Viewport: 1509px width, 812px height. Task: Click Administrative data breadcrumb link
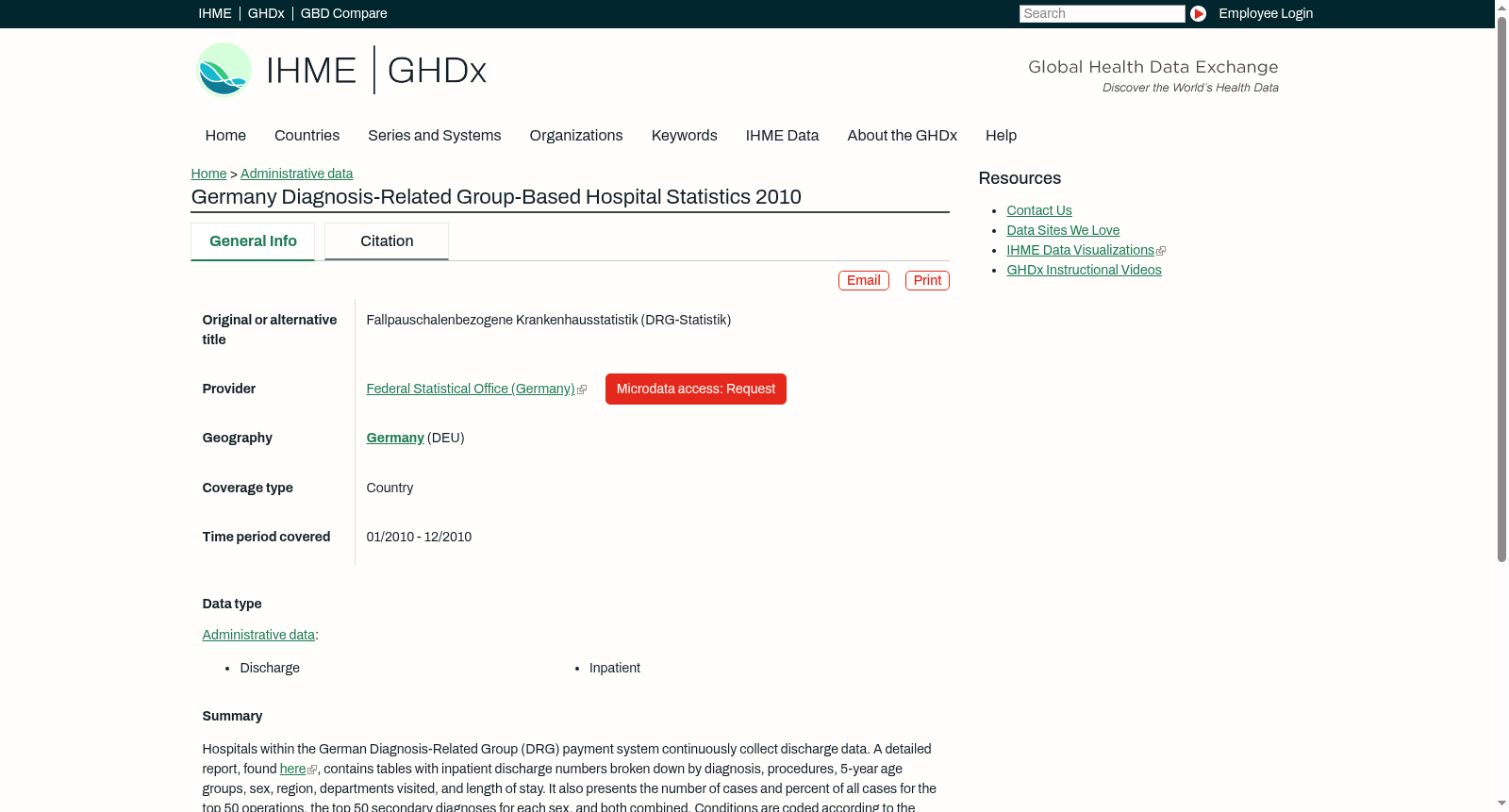pyautogui.click(x=296, y=174)
